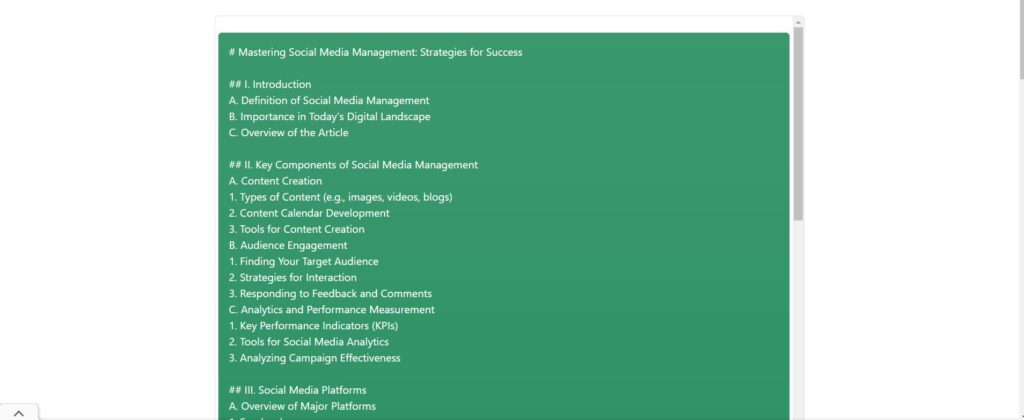
Task: Select the "A. Content Creation" line
Action: coord(275,181)
